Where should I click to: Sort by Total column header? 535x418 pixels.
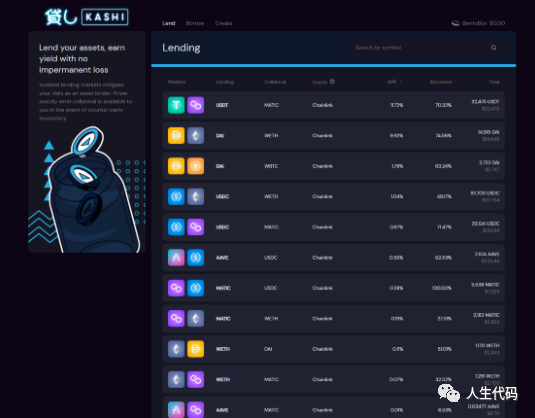point(494,82)
